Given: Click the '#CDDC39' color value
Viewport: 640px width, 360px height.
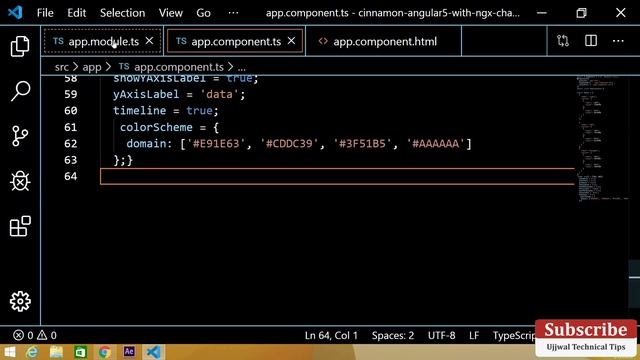Looking at the screenshot, I should [289, 144].
